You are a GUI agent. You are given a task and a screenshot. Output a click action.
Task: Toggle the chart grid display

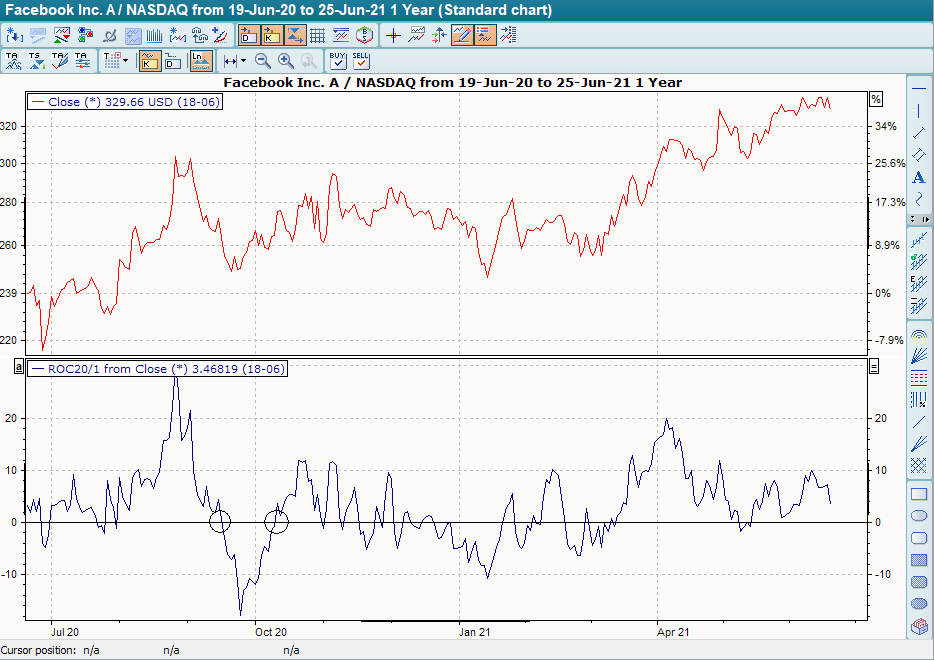pyautogui.click(x=317, y=35)
